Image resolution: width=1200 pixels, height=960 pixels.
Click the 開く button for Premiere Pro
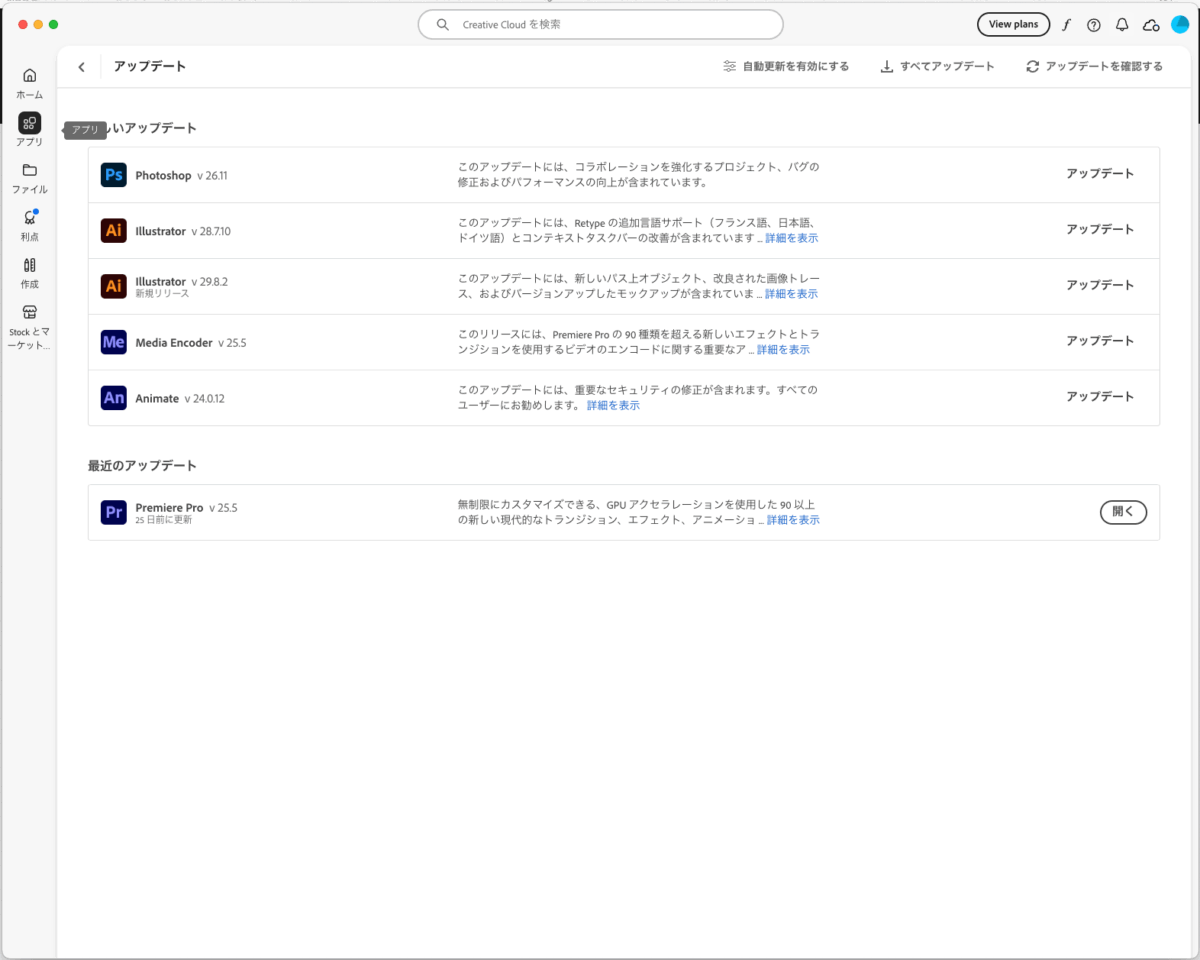click(1123, 512)
